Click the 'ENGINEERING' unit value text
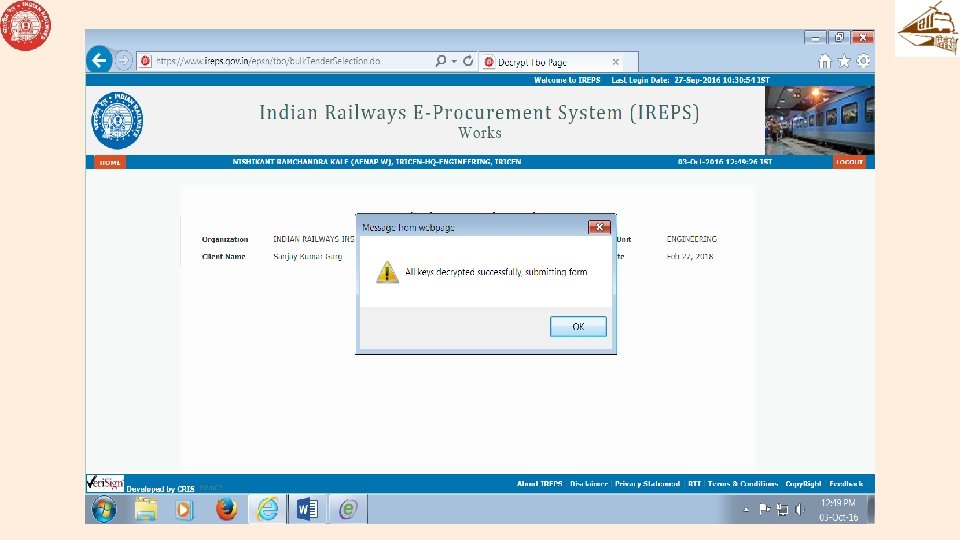The width and height of the screenshot is (960, 540). coord(691,239)
